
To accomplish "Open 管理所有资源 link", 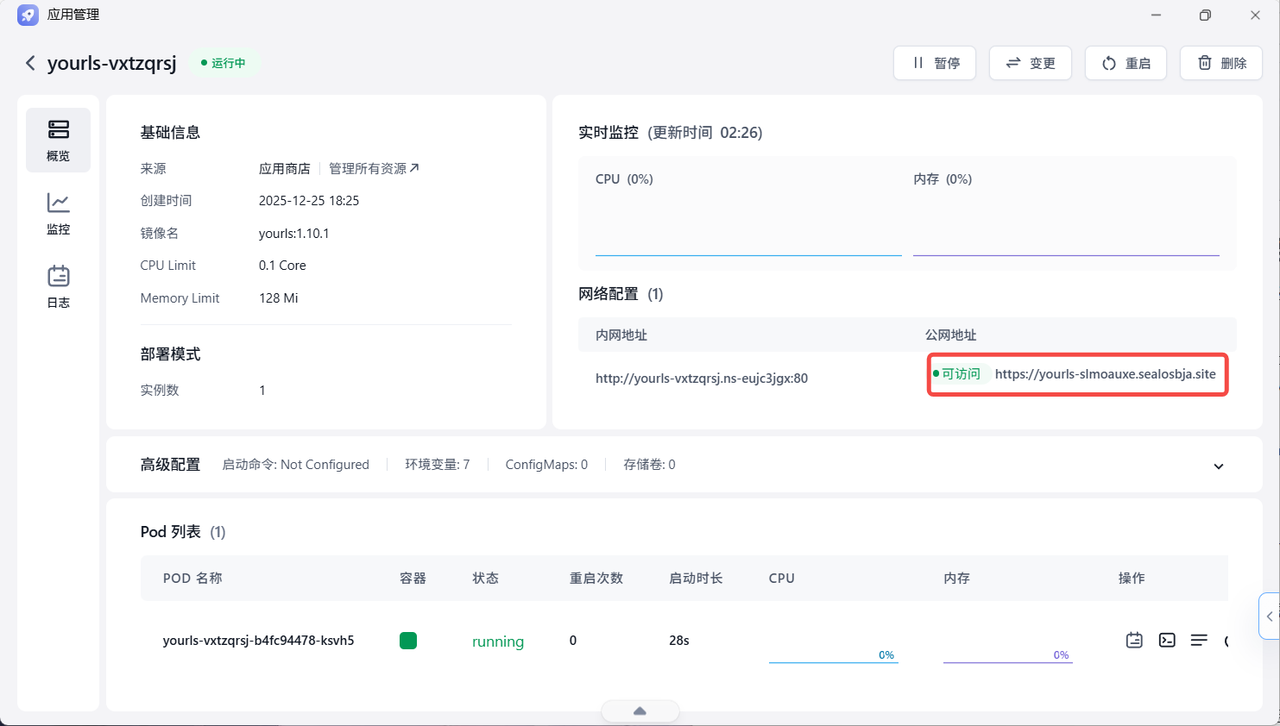I will (374, 169).
